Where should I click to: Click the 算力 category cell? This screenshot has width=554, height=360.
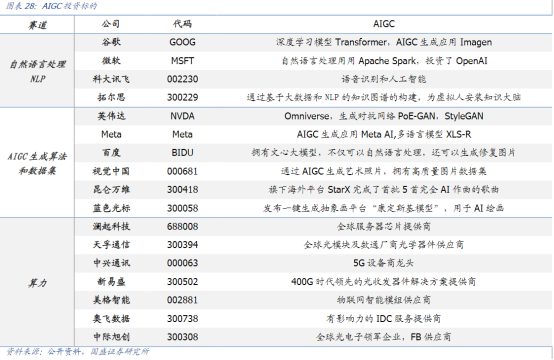click(x=37, y=283)
